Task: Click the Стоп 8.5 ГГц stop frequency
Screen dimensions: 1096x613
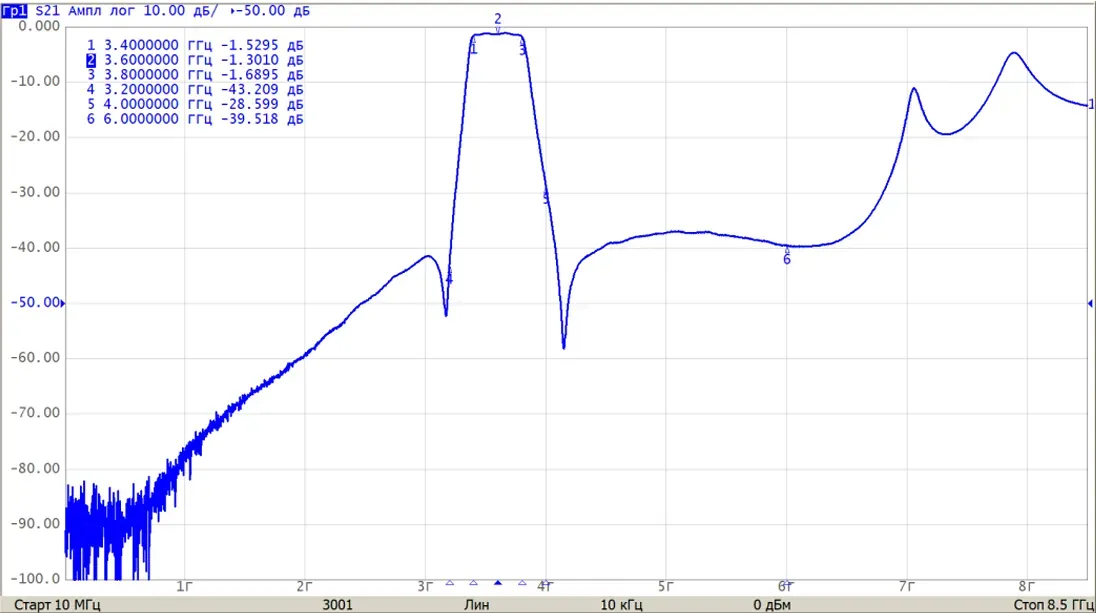Action: [x=1053, y=605]
